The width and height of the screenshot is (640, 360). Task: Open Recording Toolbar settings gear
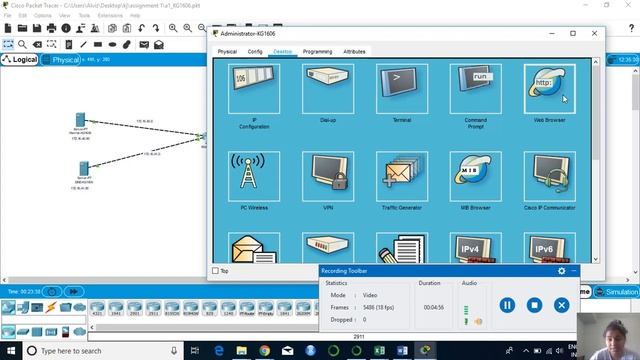tap(562, 271)
